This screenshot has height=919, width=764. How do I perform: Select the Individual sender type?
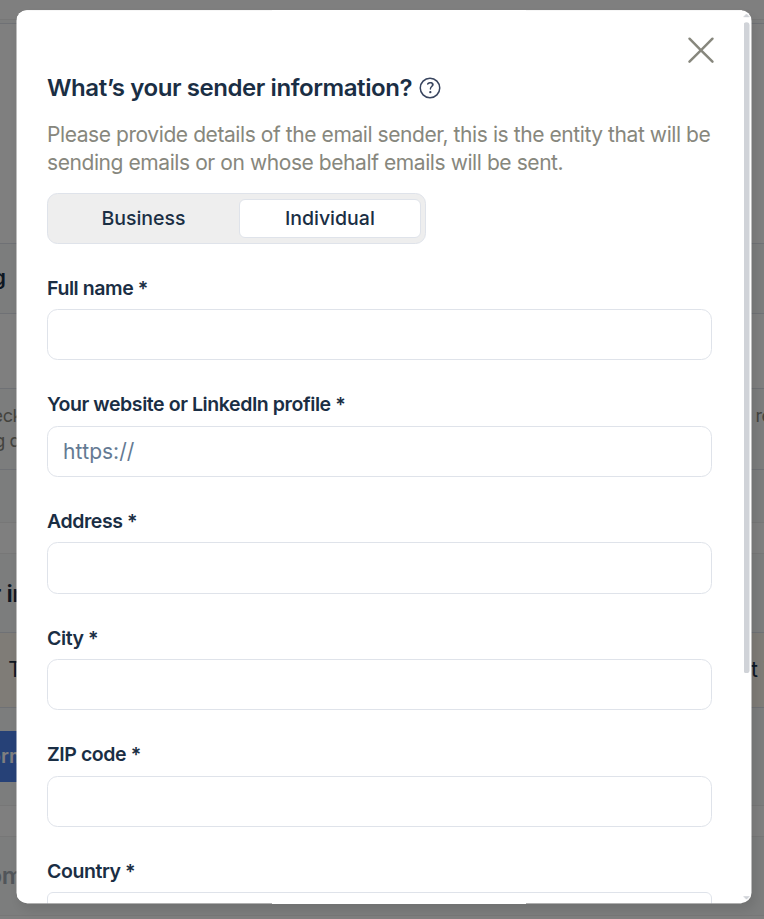click(x=330, y=218)
